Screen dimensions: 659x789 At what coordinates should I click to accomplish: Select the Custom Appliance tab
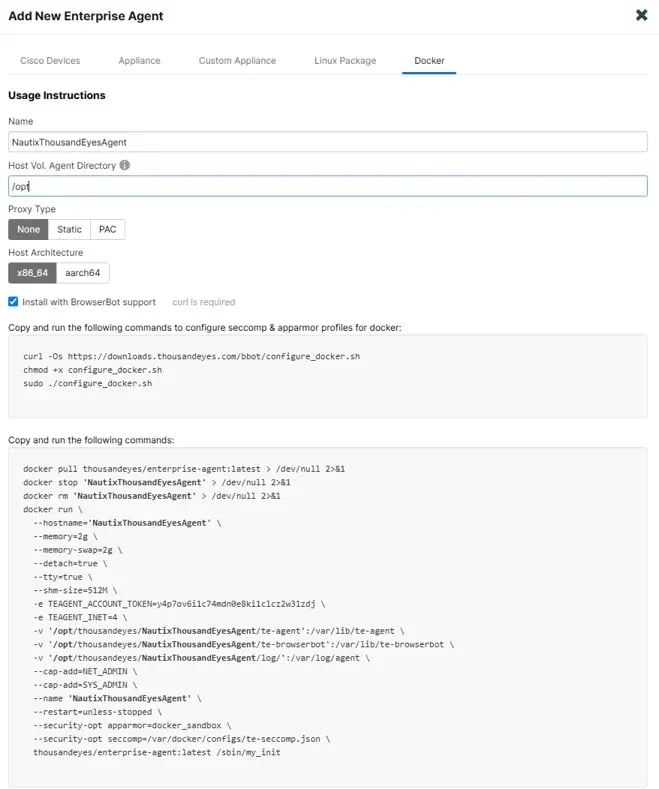[237, 60]
